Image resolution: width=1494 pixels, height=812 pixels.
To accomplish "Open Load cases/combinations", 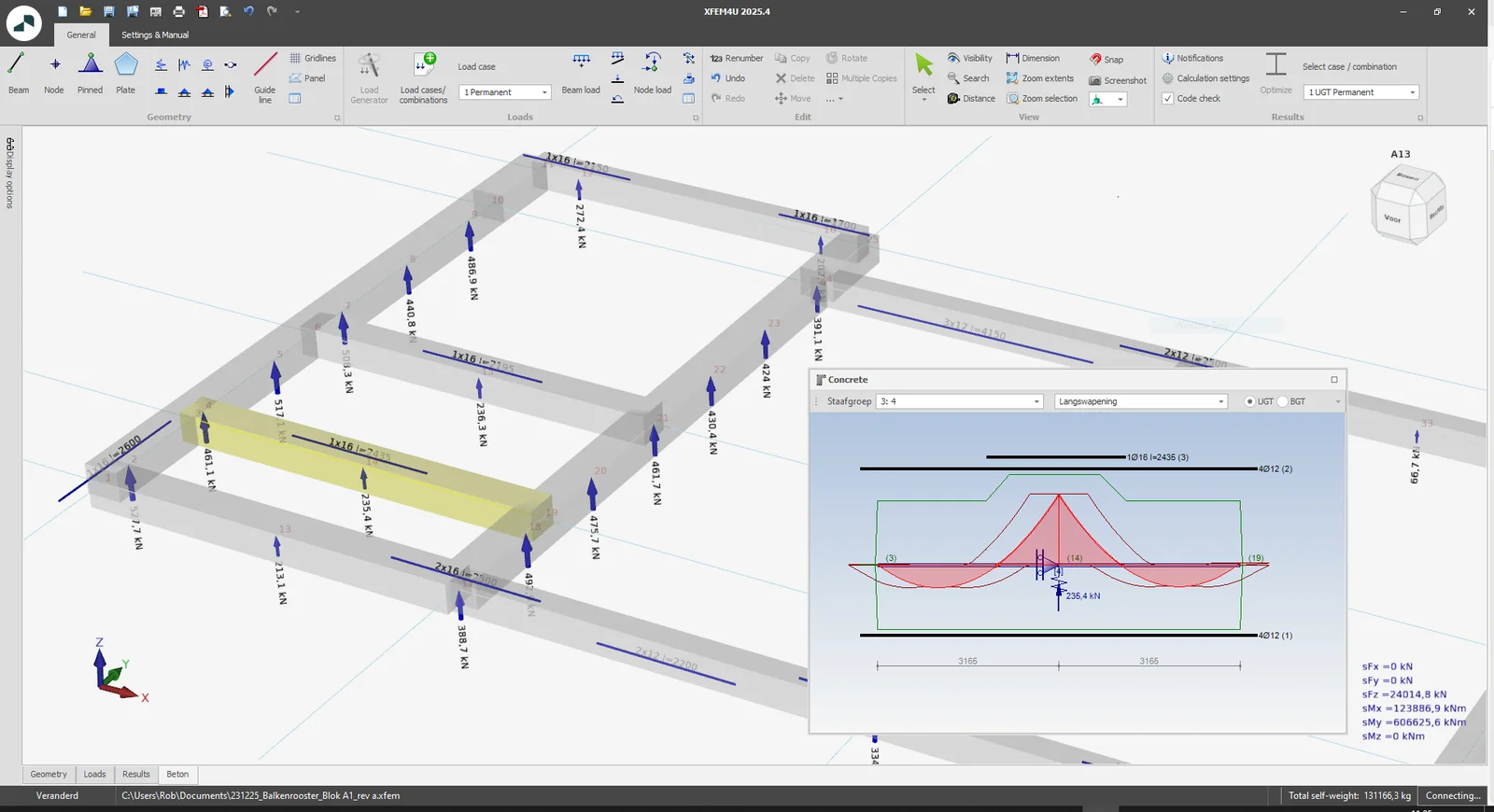I will click(424, 77).
